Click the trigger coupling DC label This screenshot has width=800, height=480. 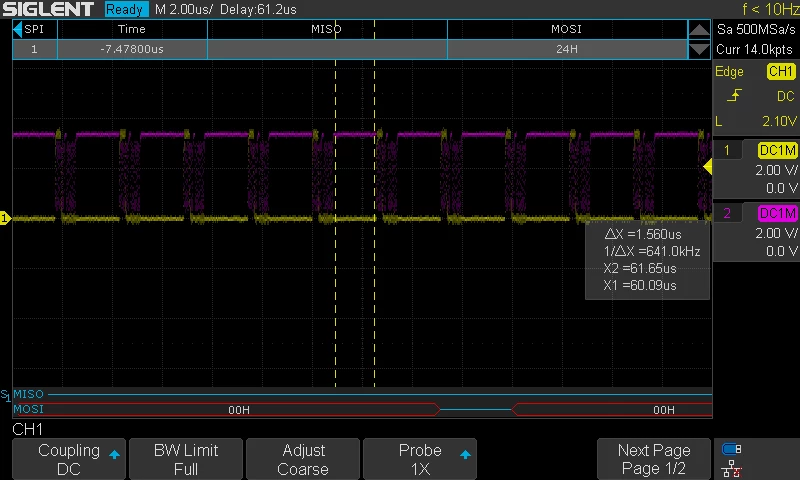click(786, 96)
